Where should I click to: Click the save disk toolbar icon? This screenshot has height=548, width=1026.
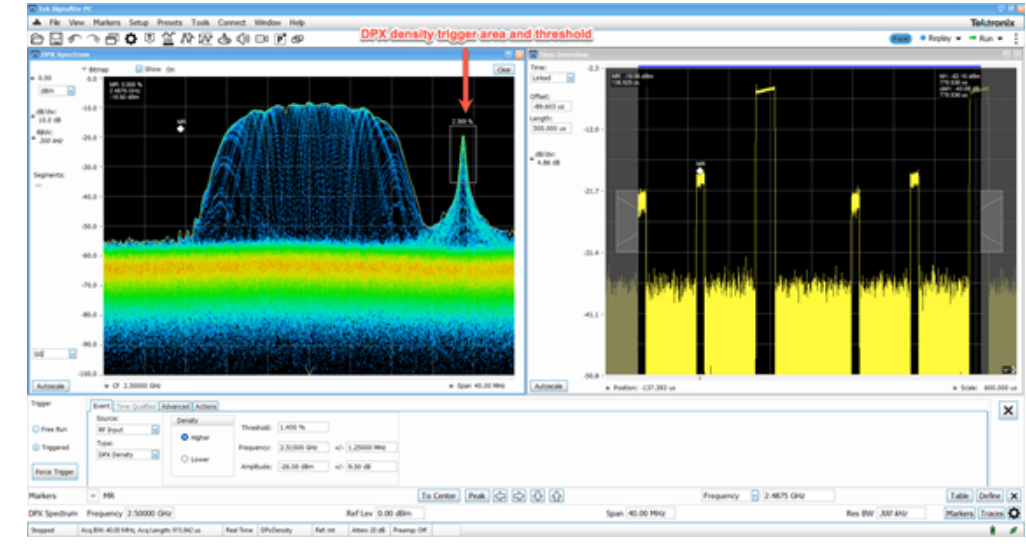tap(56, 39)
